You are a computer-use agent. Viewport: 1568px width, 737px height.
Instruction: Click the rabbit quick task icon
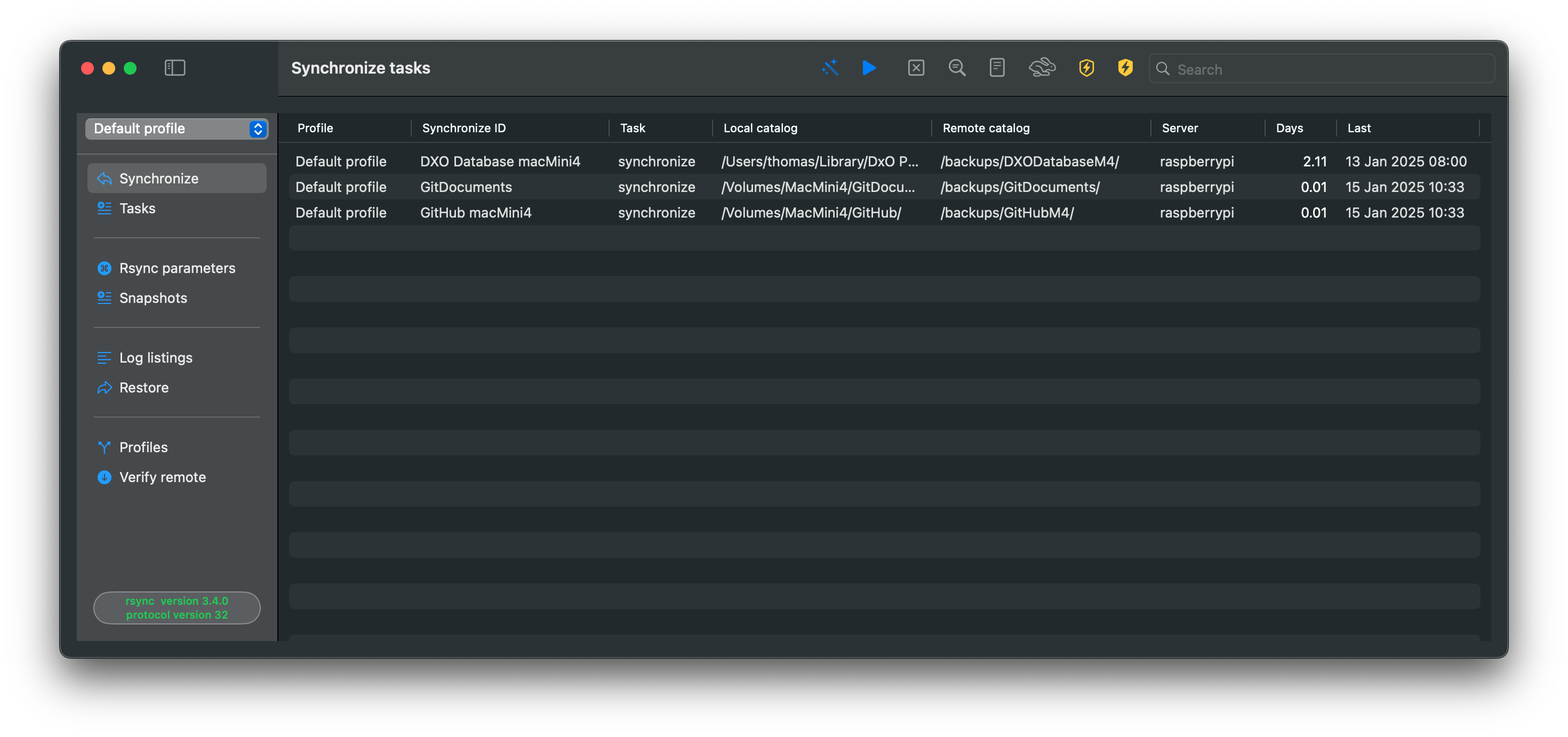coord(1042,68)
